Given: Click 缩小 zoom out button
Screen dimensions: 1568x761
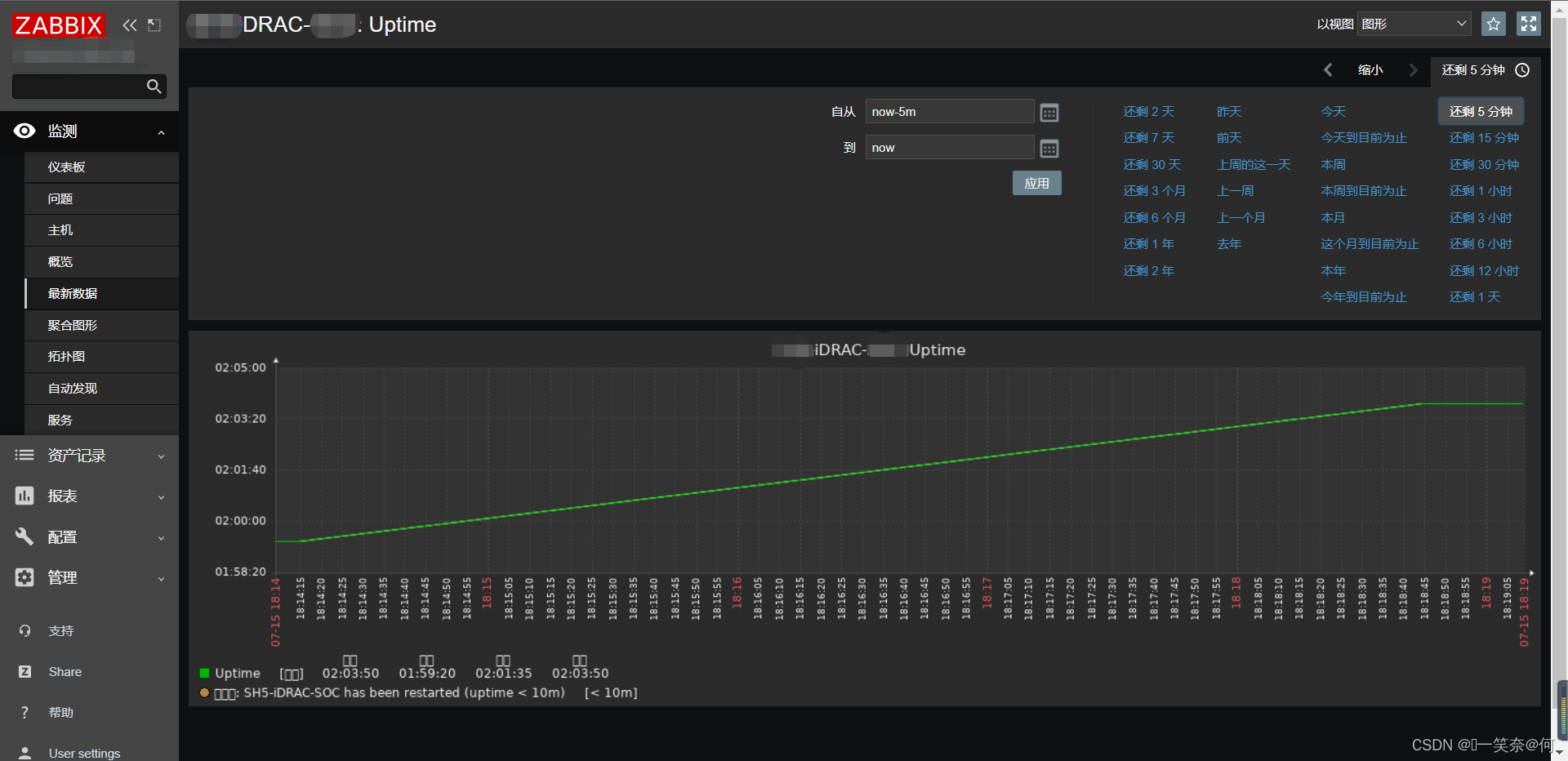Looking at the screenshot, I should pyautogui.click(x=1370, y=70).
